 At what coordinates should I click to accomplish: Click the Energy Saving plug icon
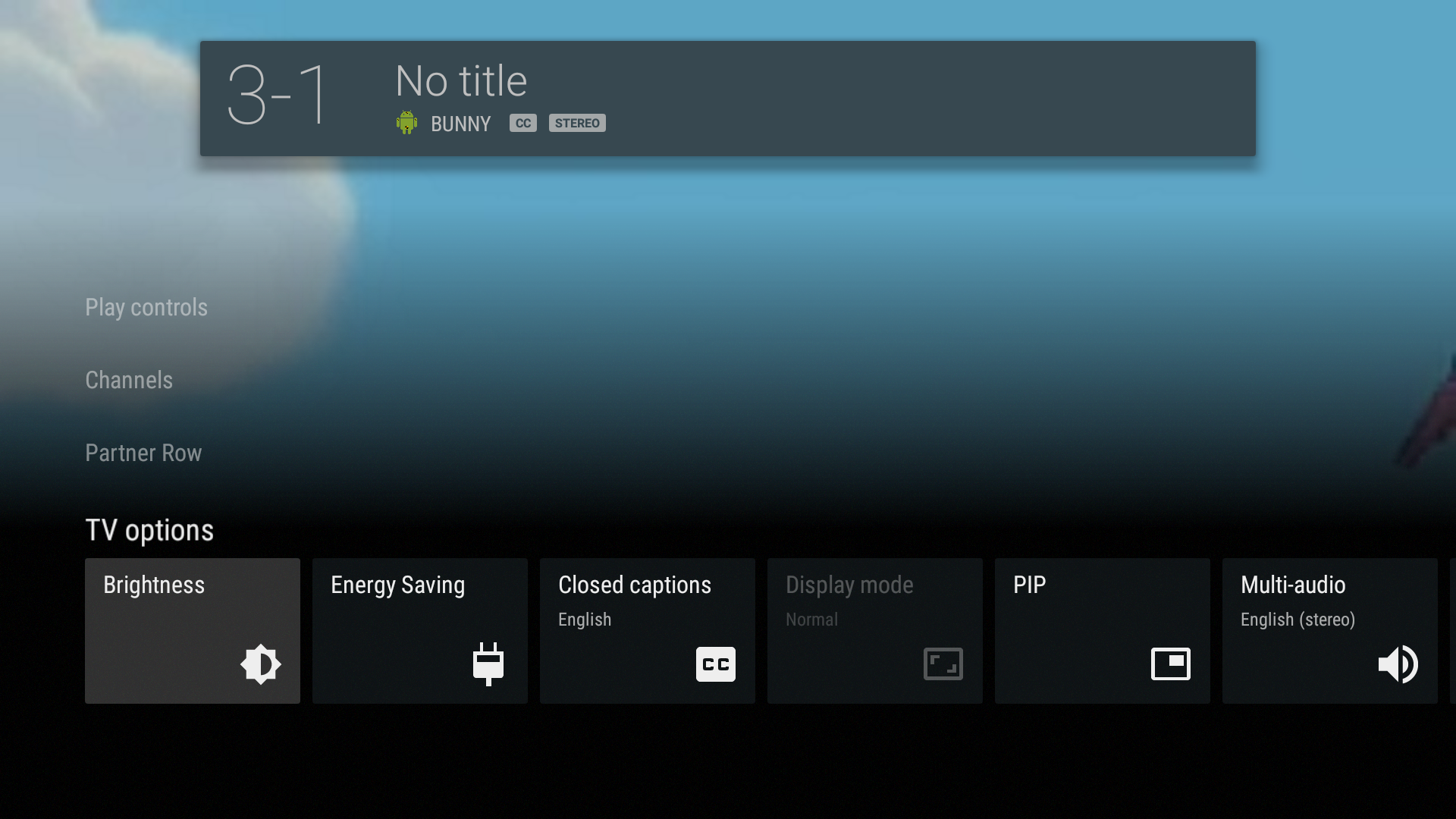point(488,664)
